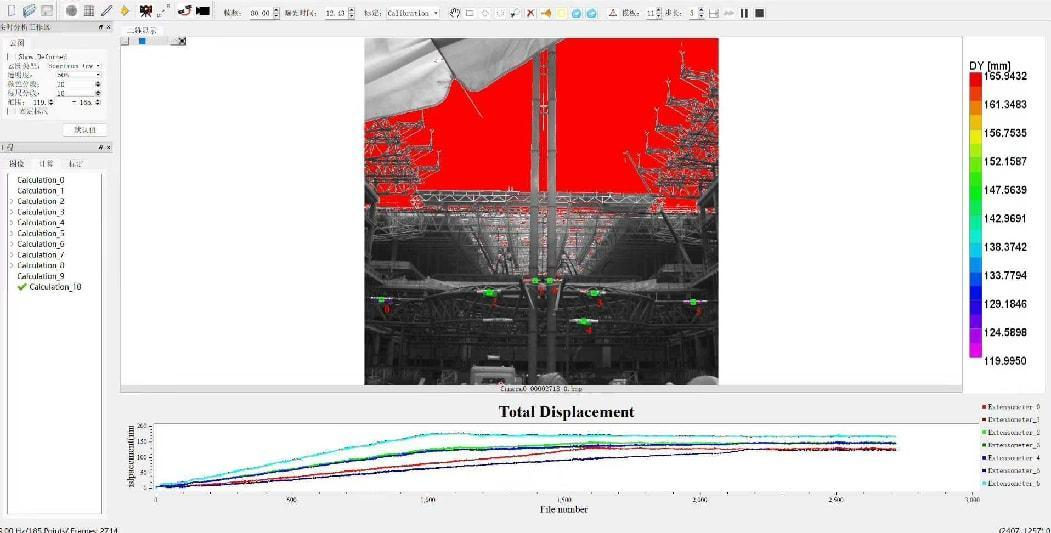The image size is (1051, 533).
Task: Click the warning triangle toolbar icon
Action: pos(612,13)
